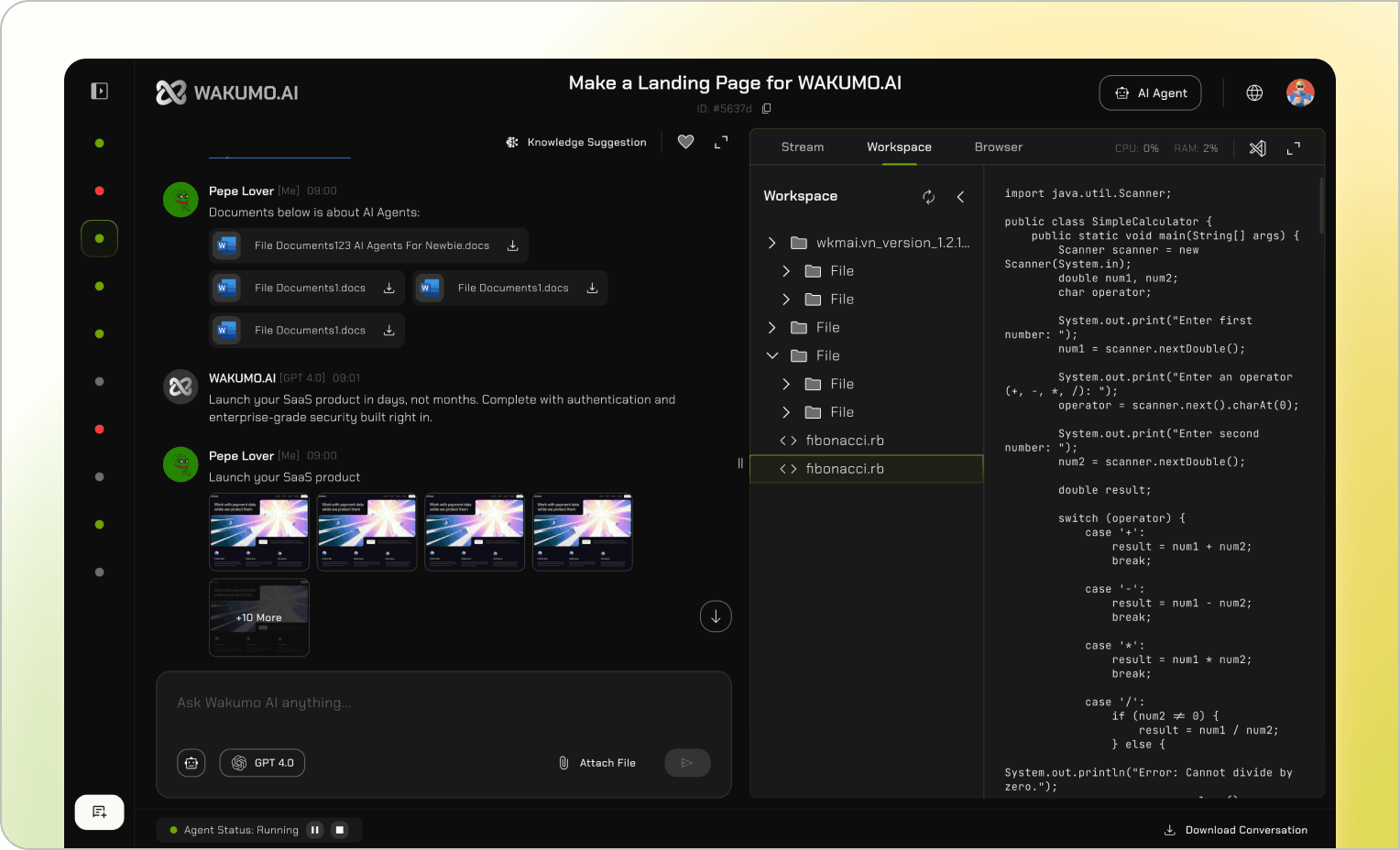Viewport: 1400px width, 850px height.
Task: Download File Documents123 AI Agents document
Action: click(513, 245)
